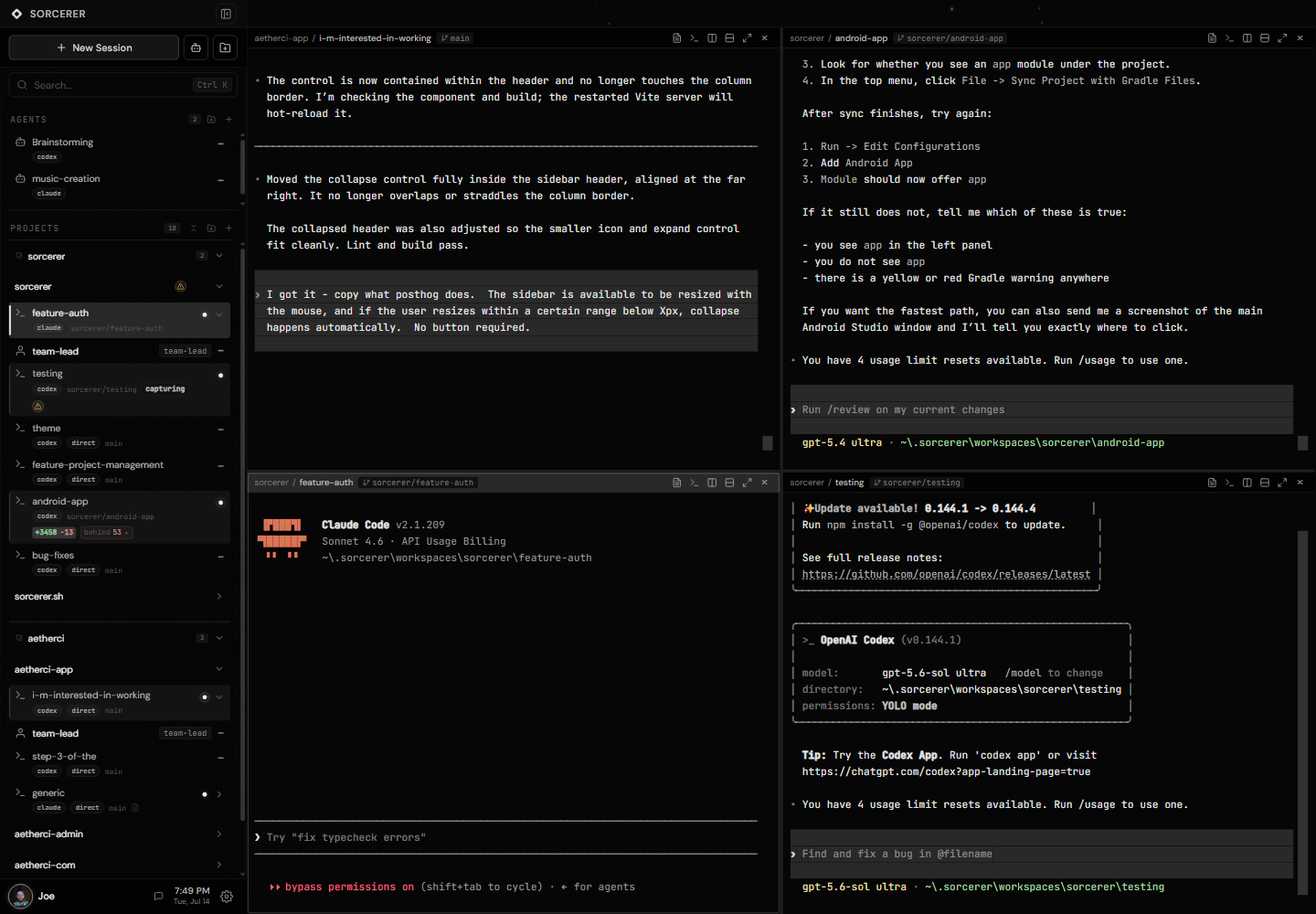The image size is (1316, 914).
Task: Select the Brainstorming agent
Action: point(120,149)
